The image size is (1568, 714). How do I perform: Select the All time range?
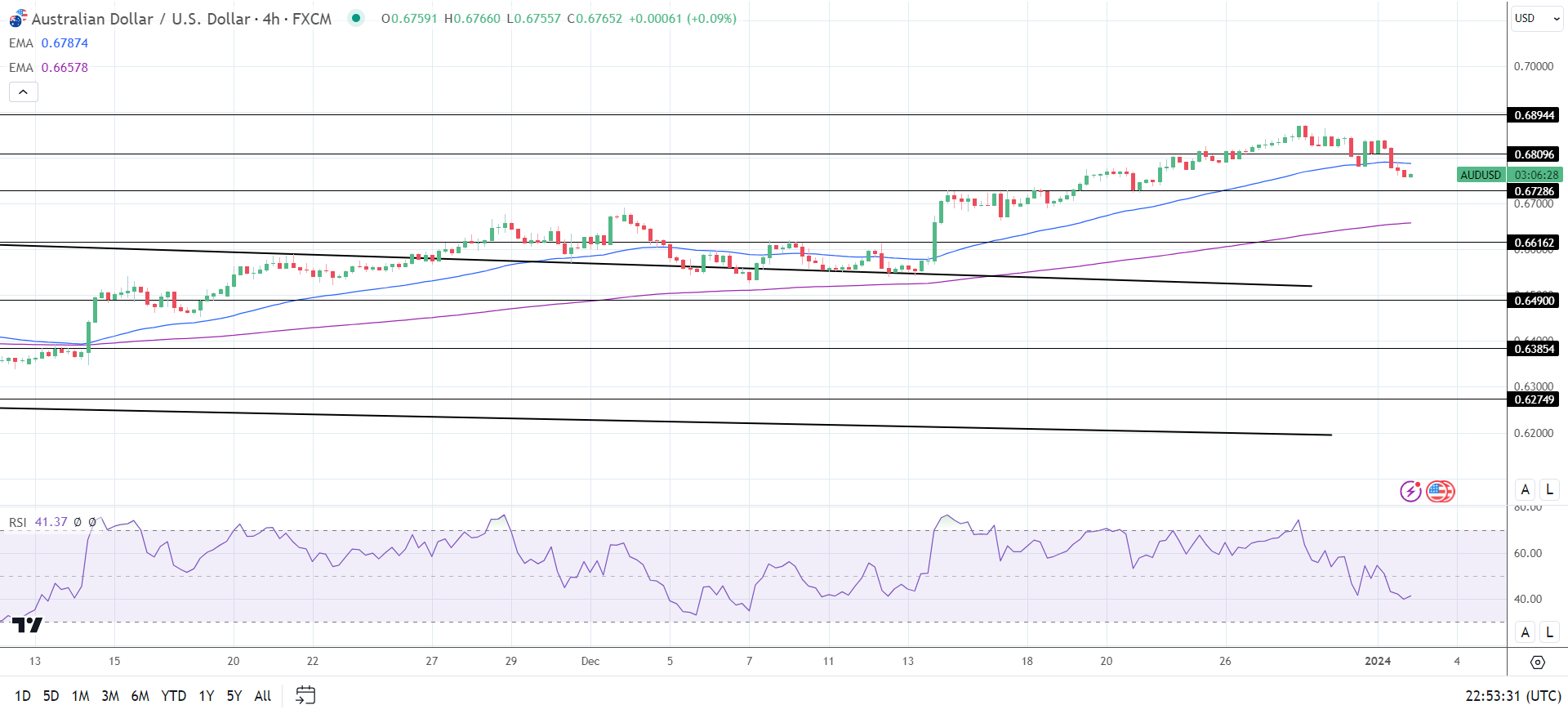tap(263, 696)
